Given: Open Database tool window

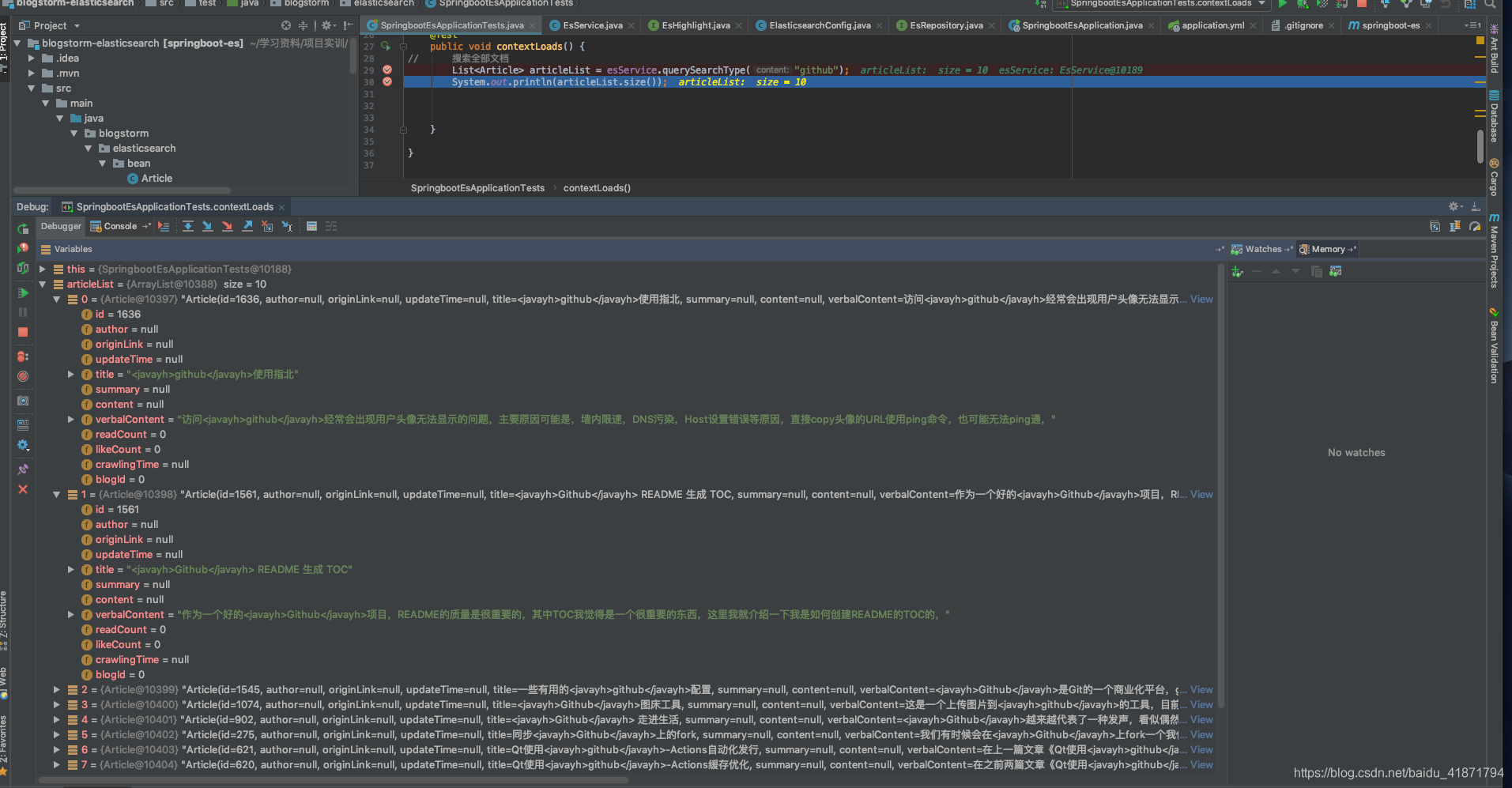Looking at the screenshot, I should click(x=1494, y=116).
